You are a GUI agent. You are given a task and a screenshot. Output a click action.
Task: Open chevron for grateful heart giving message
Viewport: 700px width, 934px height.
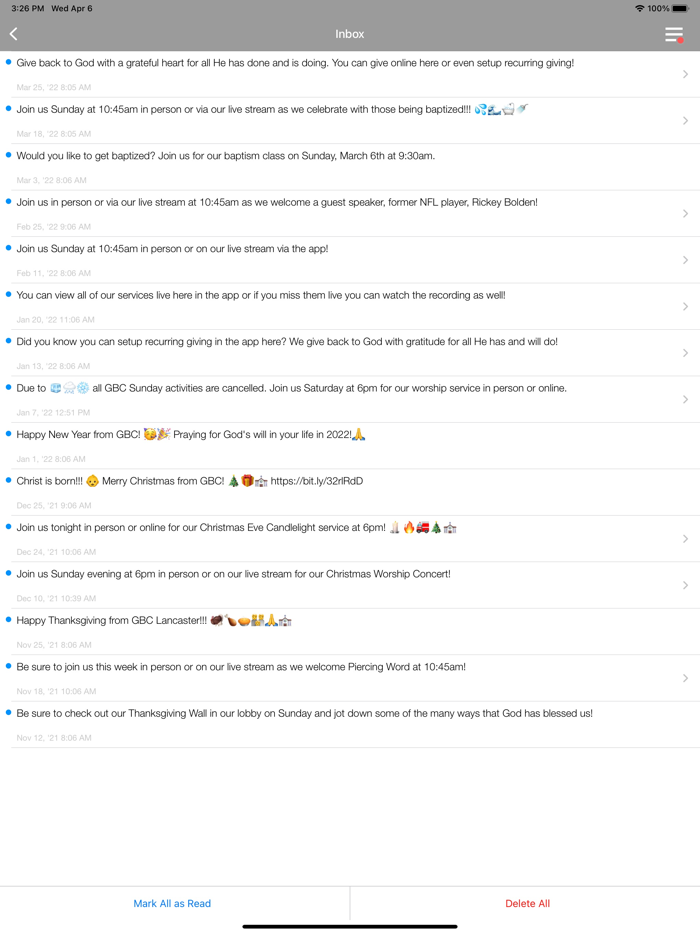tap(685, 74)
